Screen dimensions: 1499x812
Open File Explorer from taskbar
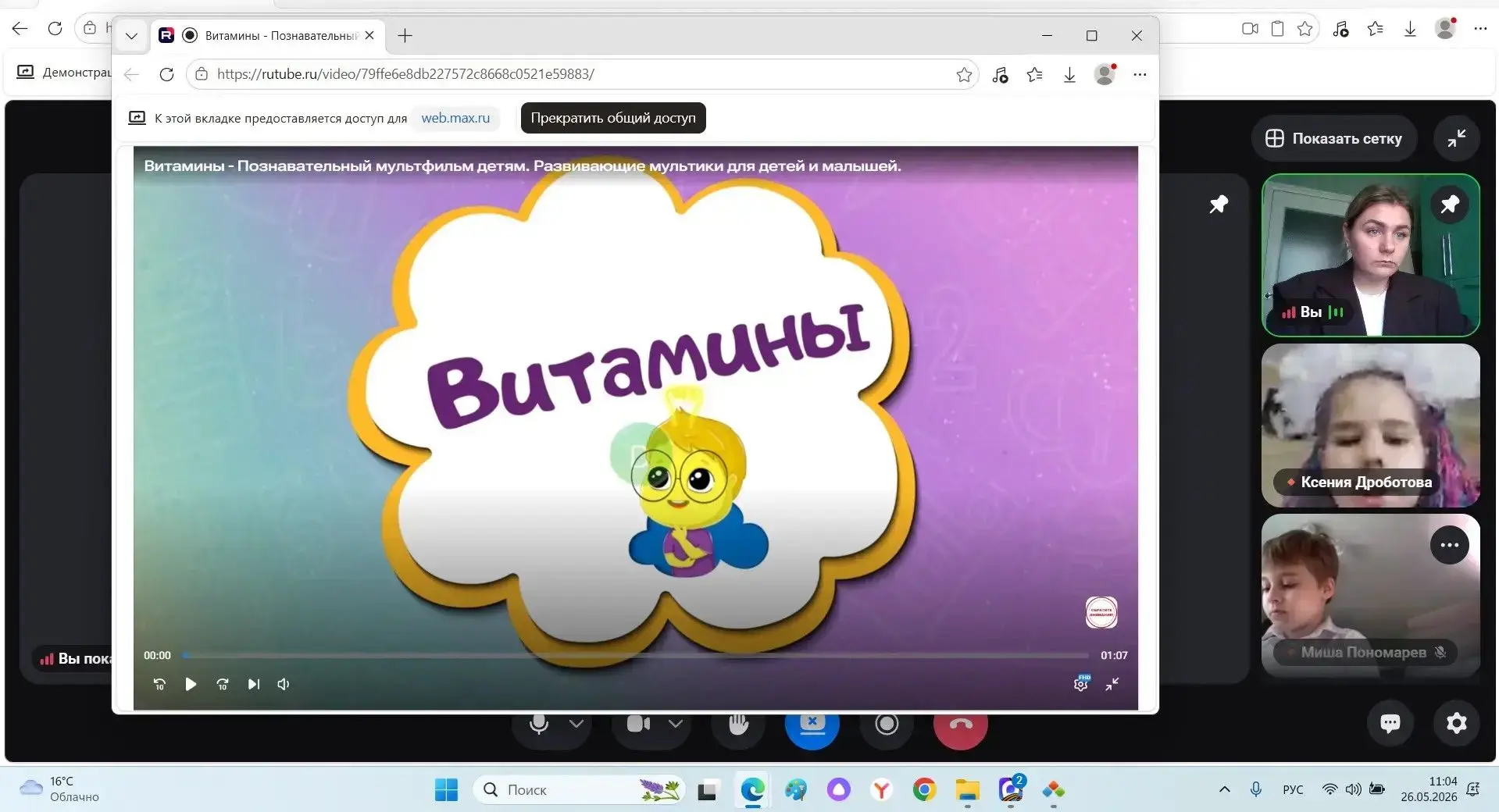point(967,790)
